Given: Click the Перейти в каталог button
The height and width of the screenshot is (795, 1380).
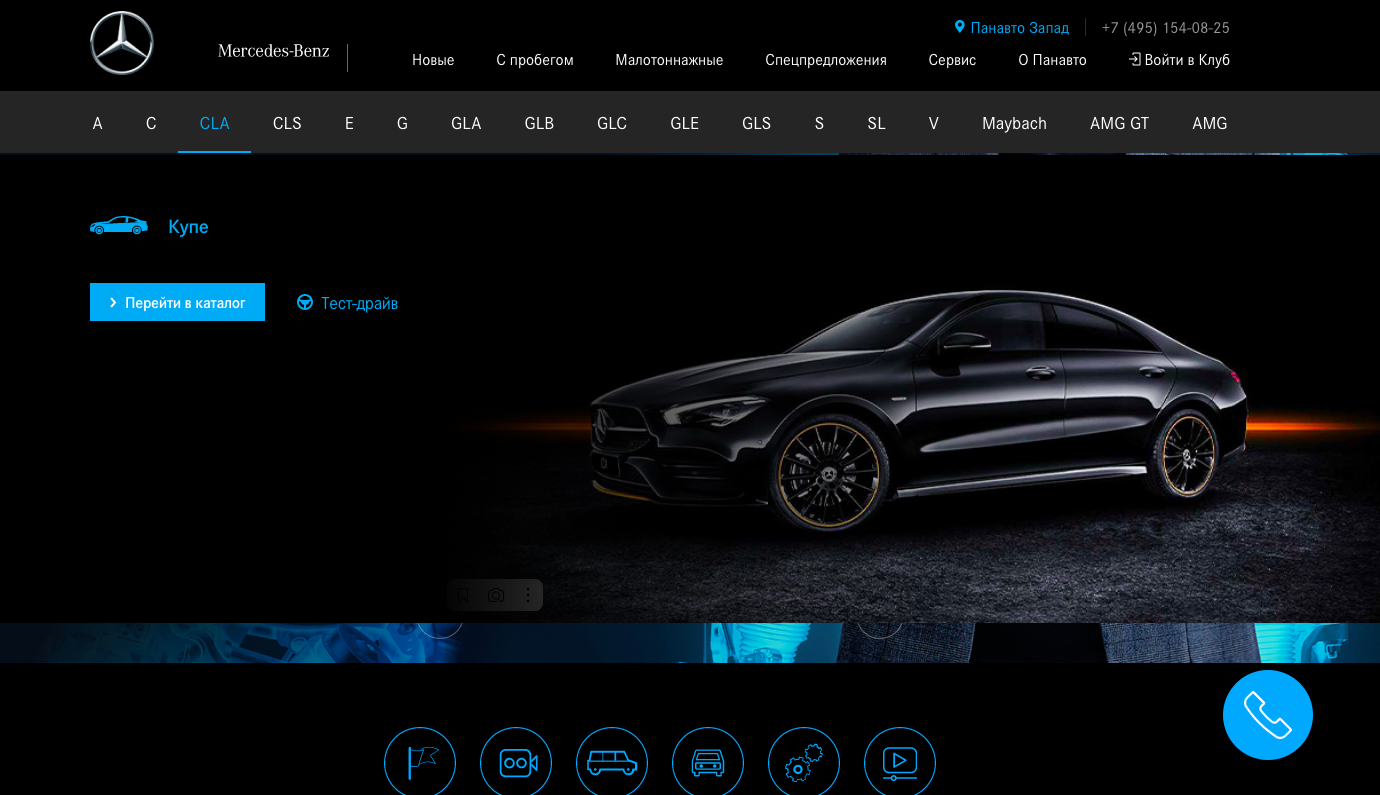Looking at the screenshot, I should 177,302.
